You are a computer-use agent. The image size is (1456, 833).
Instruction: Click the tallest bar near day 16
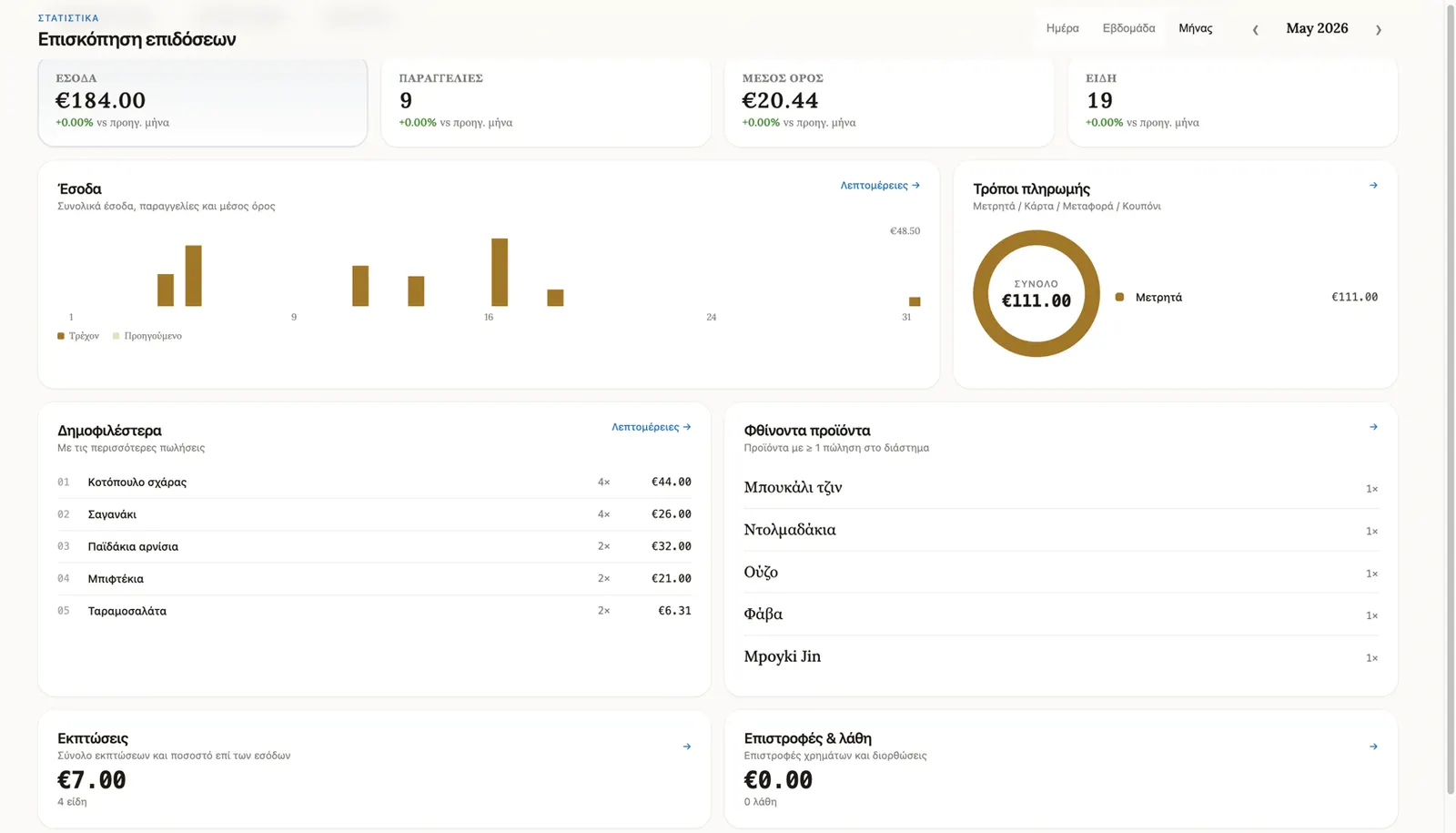point(500,272)
